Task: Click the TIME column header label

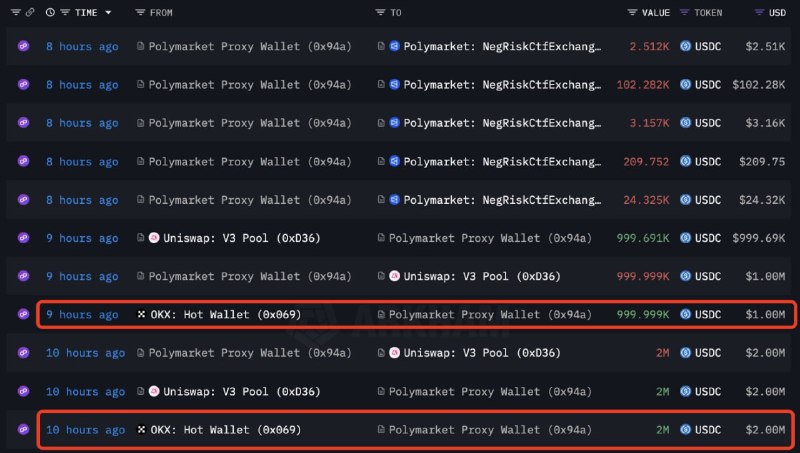Action: pyautogui.click(x=86, y=13)
